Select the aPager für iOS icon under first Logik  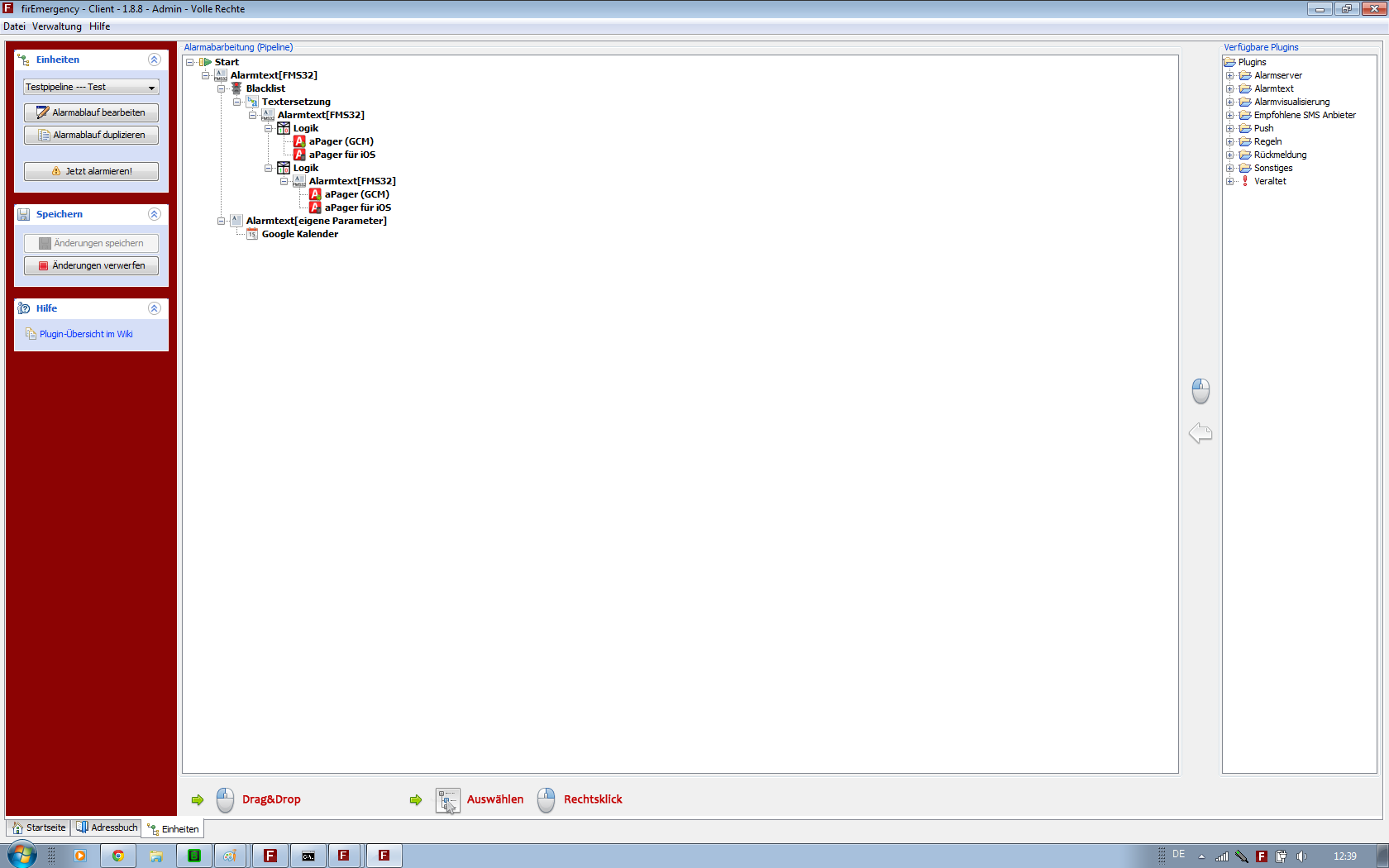pos(299,155)
